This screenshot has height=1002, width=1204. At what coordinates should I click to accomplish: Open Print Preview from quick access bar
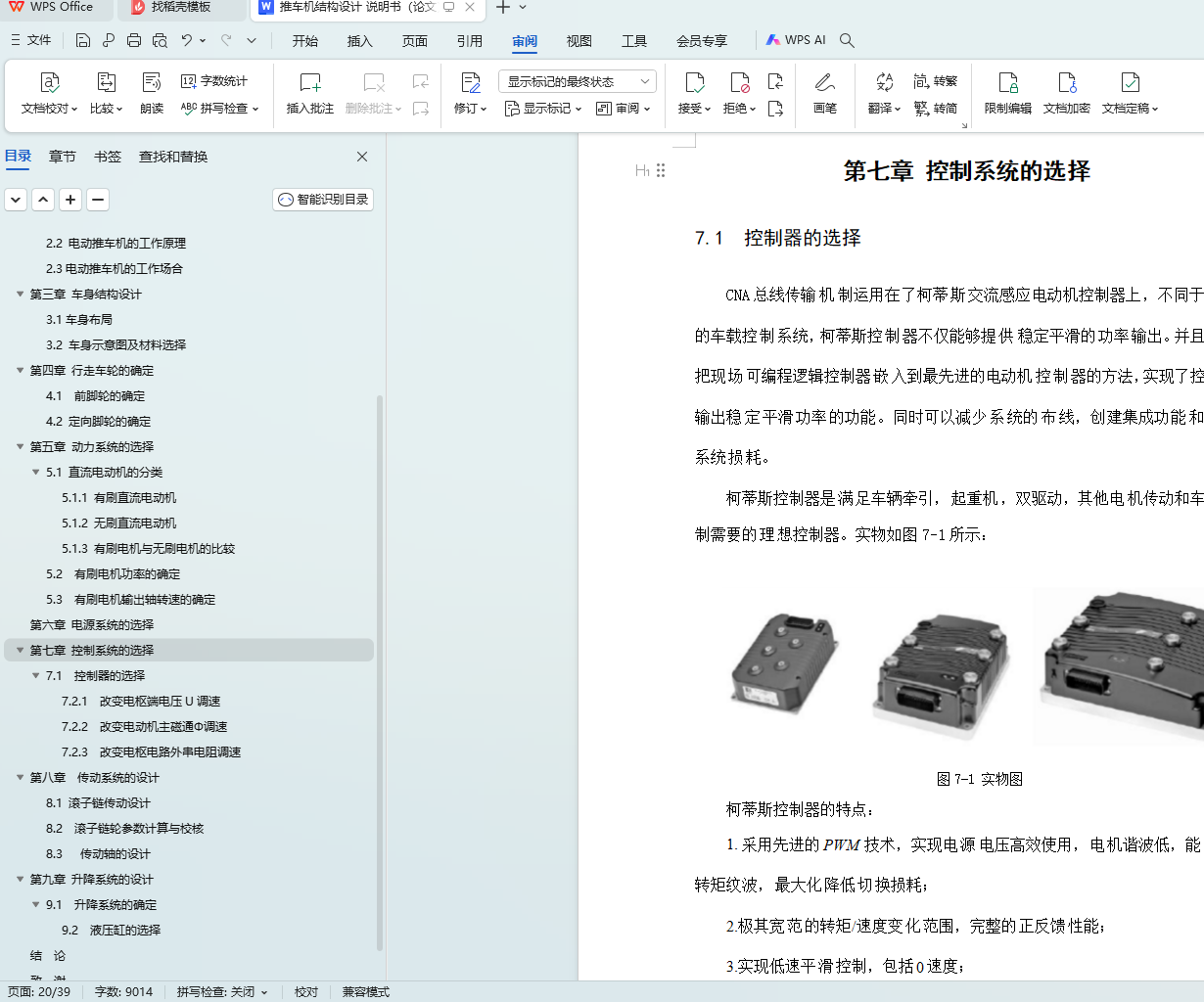pyautogui.click(x=160, y=40)
